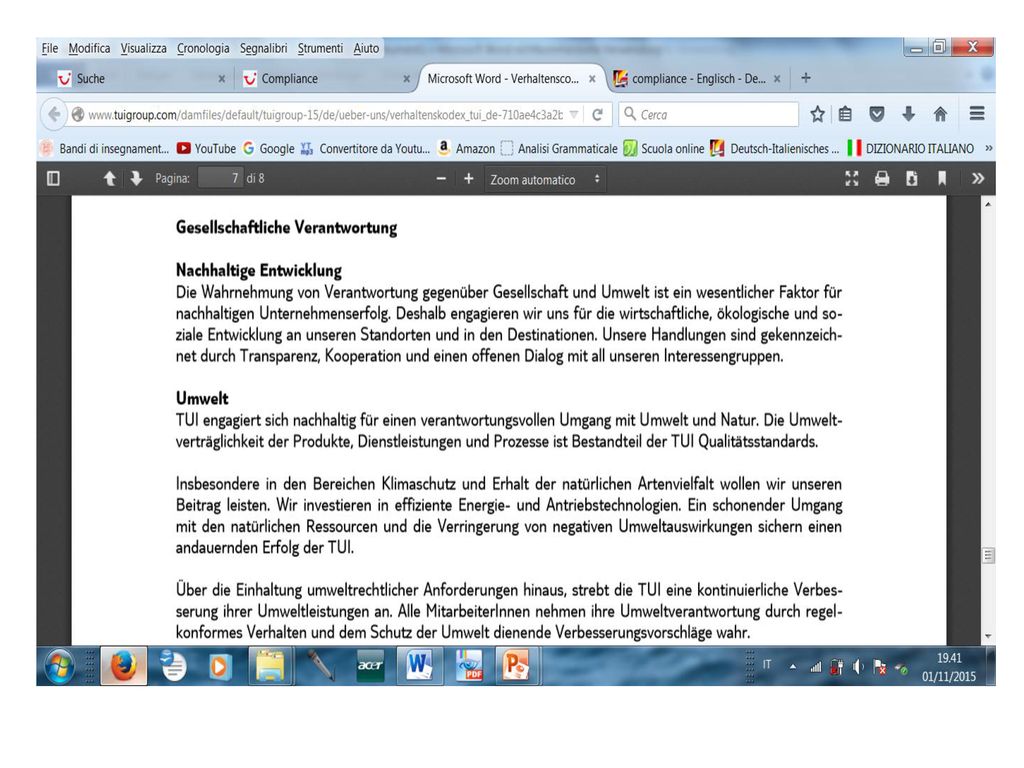The width and height of the screenshot is (1024, 768).
Task: Open the Google bookmark
Action: [268, 149]
